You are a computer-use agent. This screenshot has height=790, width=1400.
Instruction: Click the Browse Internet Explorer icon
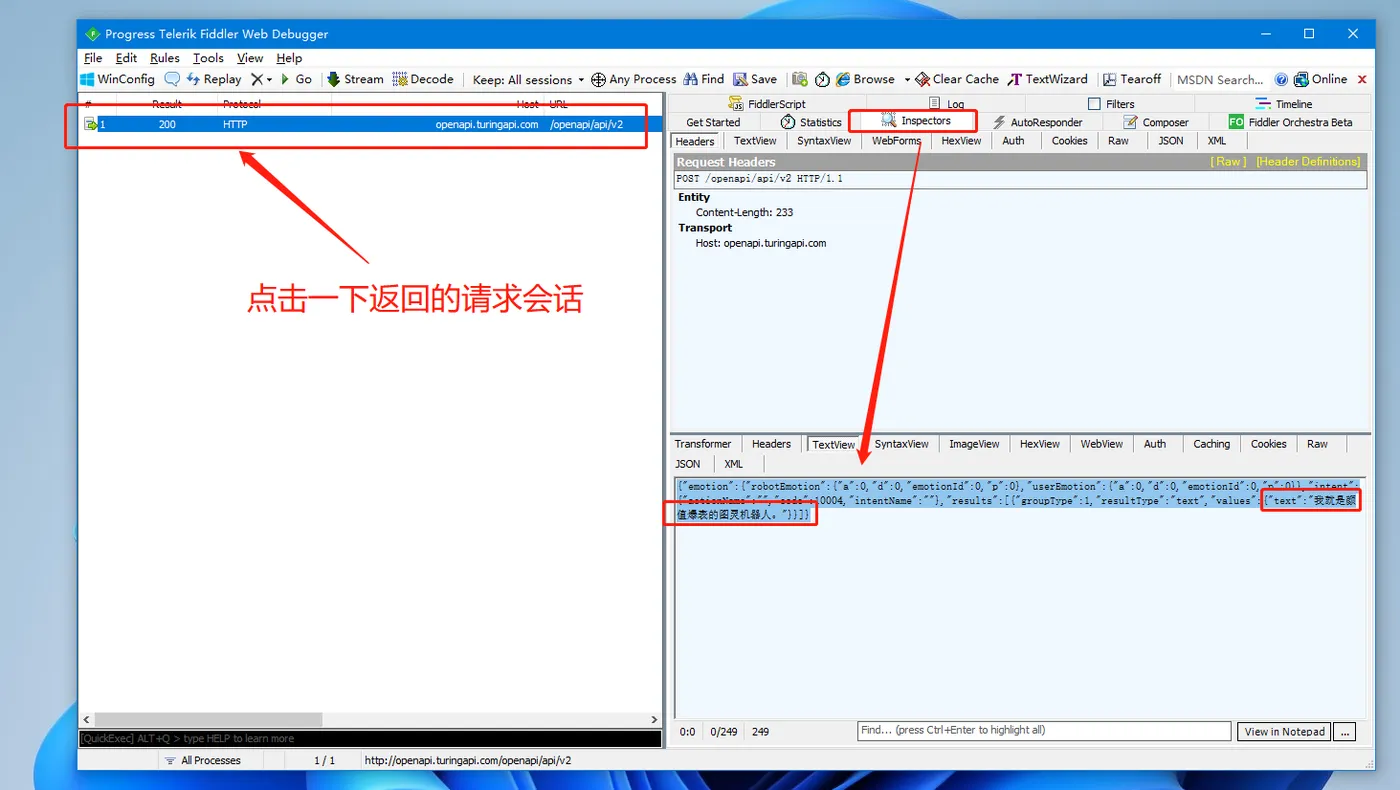pos(843,79)
